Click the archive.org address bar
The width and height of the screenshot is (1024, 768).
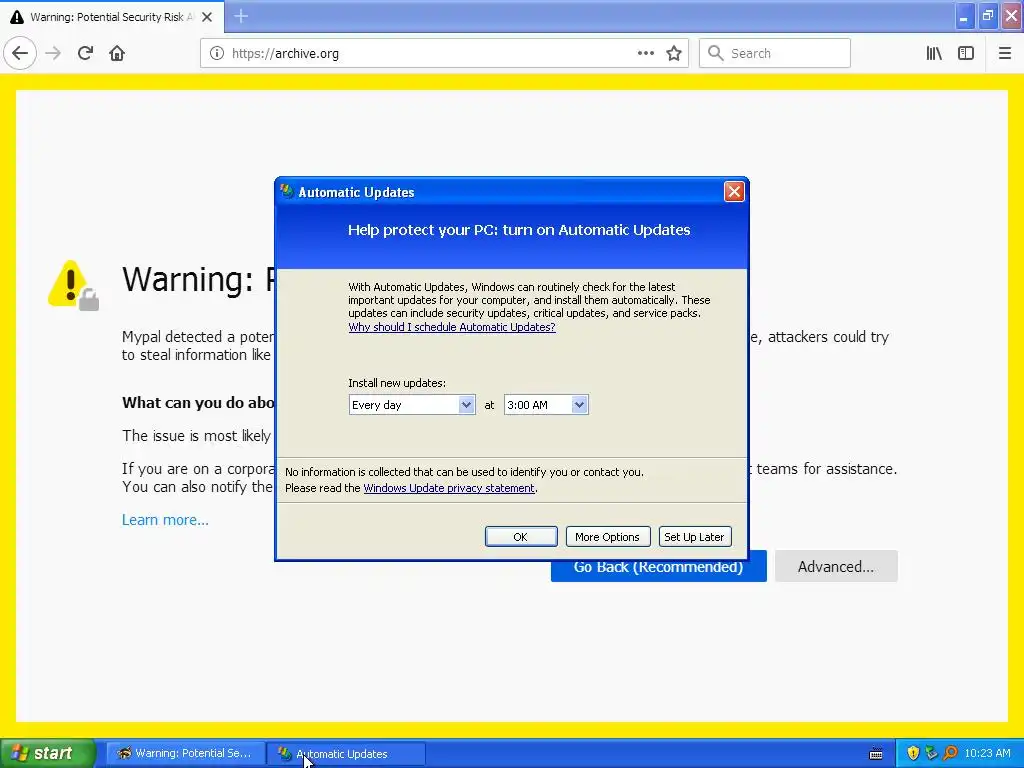tap(444, 54)
